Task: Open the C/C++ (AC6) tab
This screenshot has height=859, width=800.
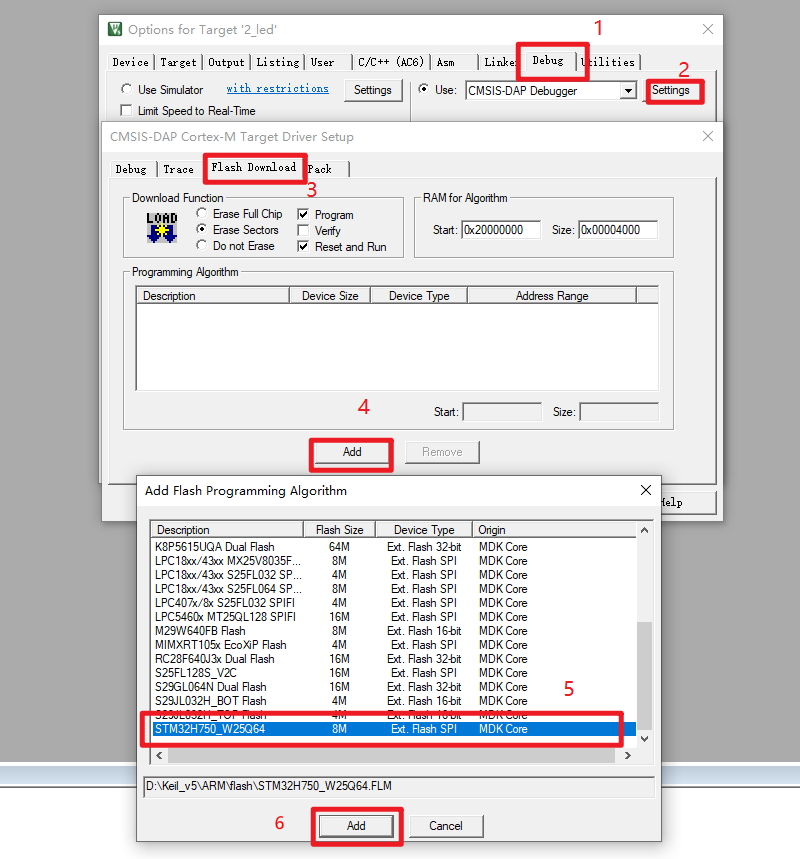Action: point(390,62)
